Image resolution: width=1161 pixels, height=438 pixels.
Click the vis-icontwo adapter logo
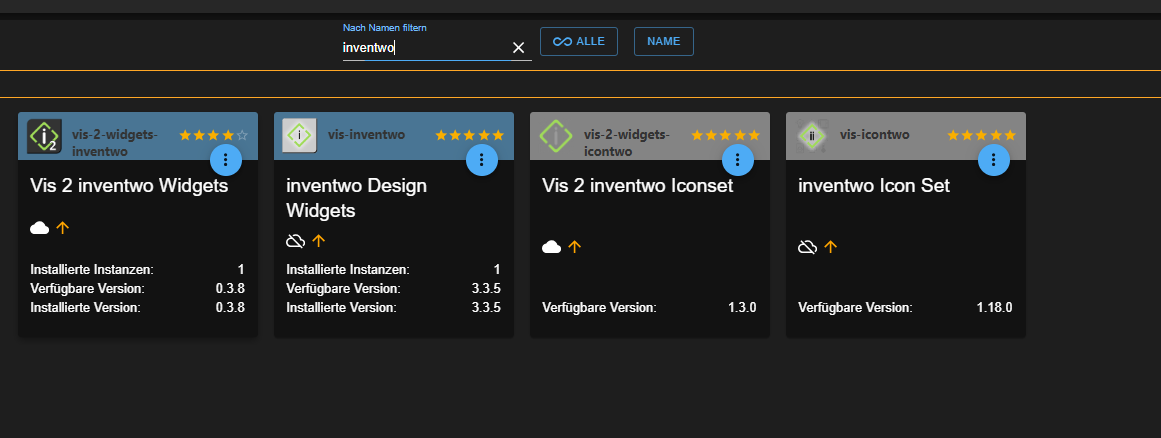[812, 135]
